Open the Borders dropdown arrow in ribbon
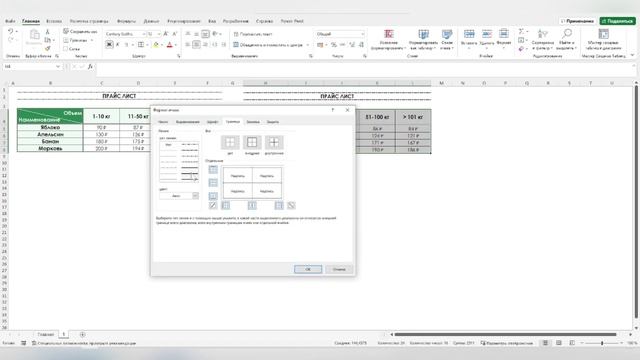The height and width of the screenshot is (360, 640). (147, 44)
